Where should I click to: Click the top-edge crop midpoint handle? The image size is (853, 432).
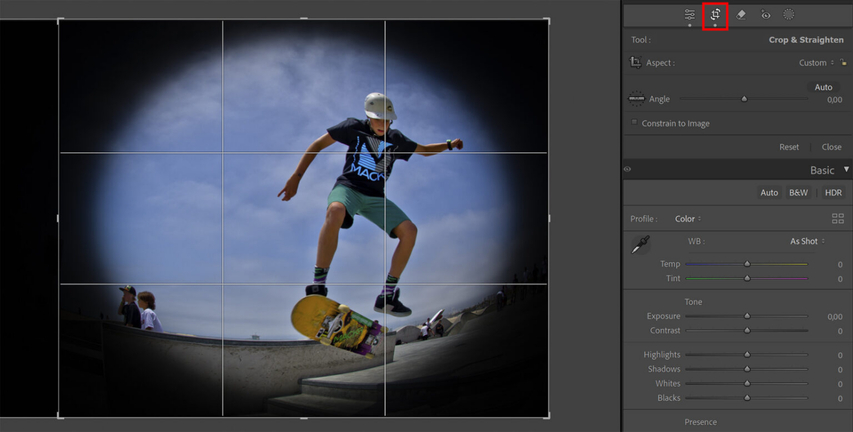pos(304,19)
